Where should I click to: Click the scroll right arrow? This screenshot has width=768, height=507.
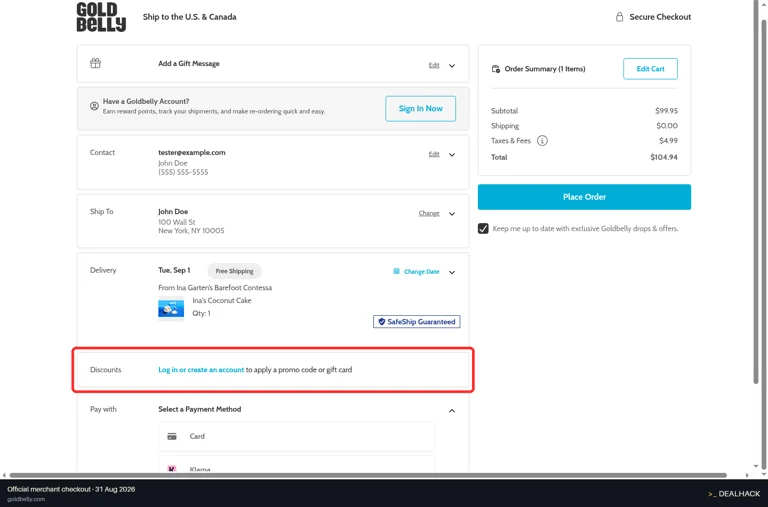click(x=747, y=475)
